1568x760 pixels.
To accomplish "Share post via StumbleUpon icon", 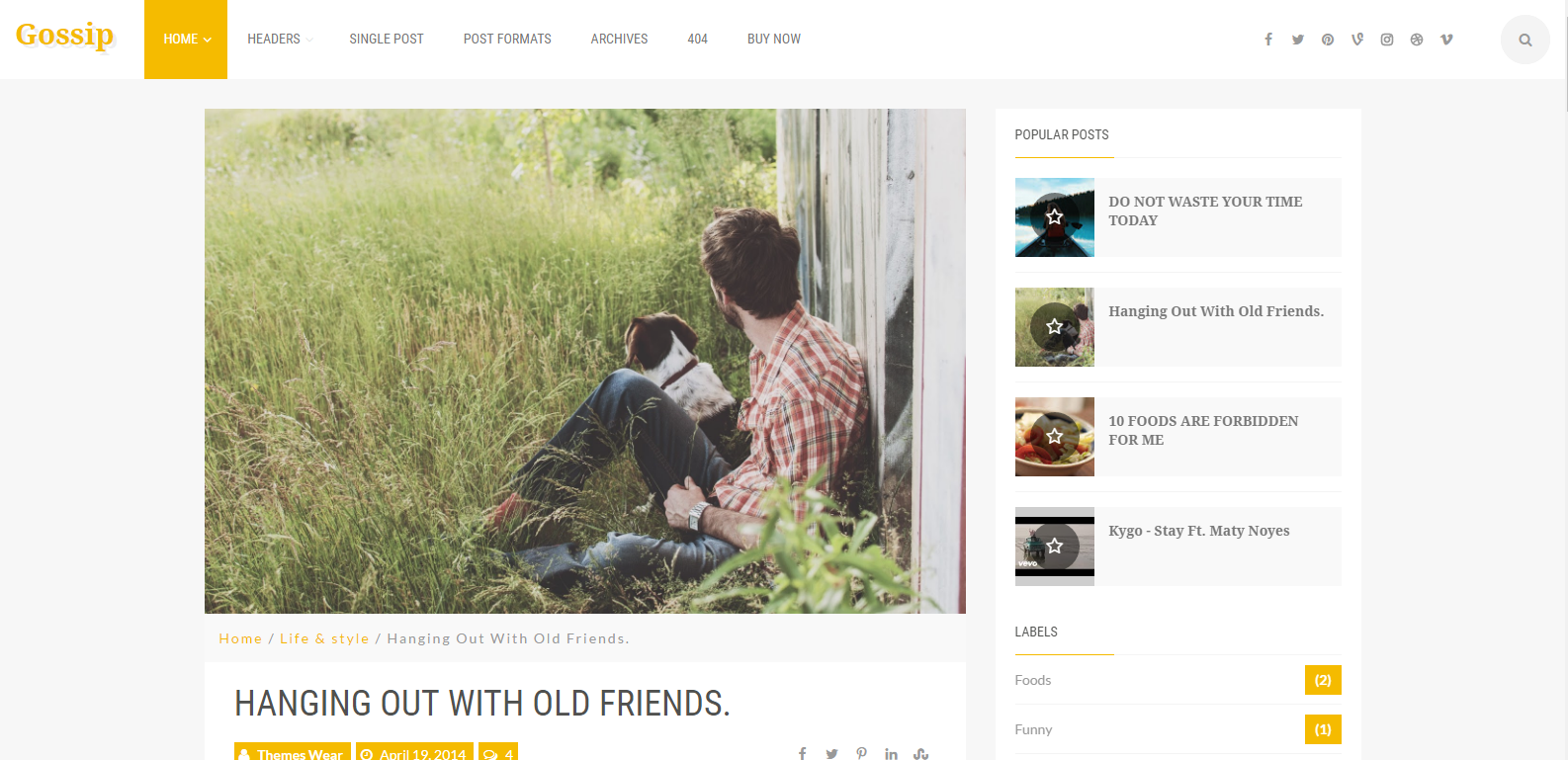I will tap(920, 754).
